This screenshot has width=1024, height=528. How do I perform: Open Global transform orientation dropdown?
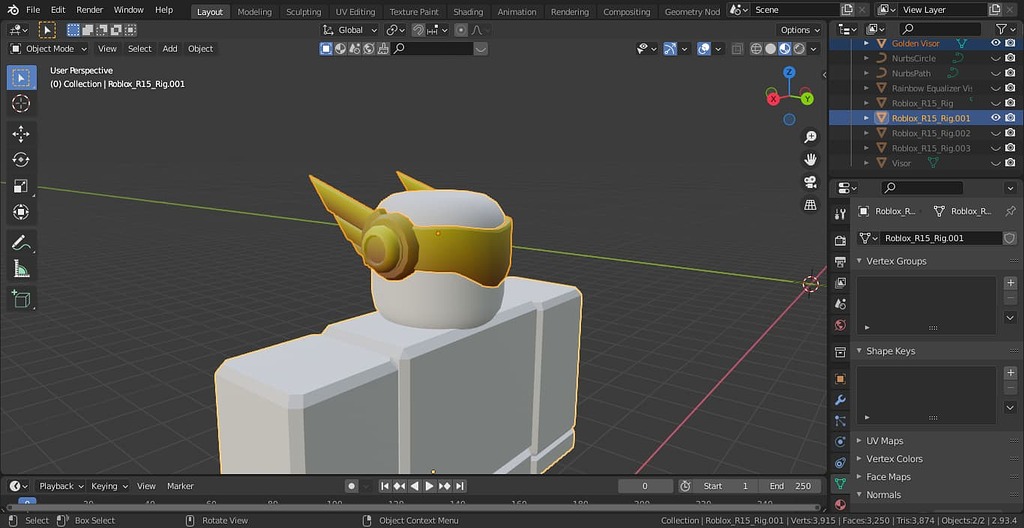point(350,30)
